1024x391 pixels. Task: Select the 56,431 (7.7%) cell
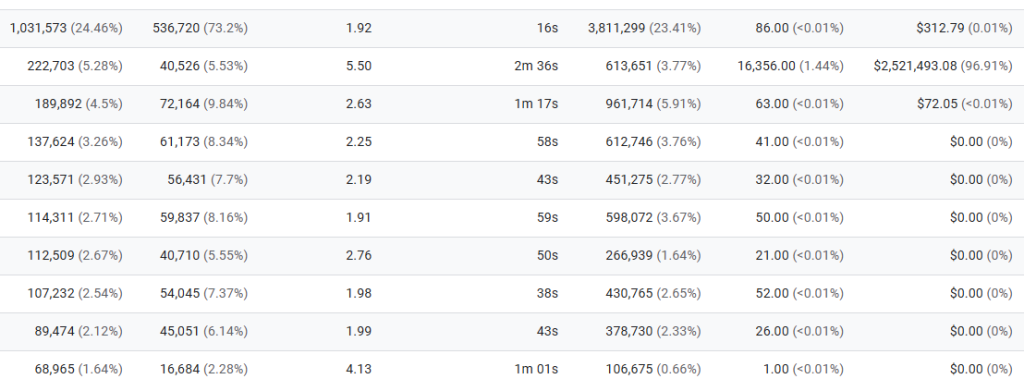[208, 180]
